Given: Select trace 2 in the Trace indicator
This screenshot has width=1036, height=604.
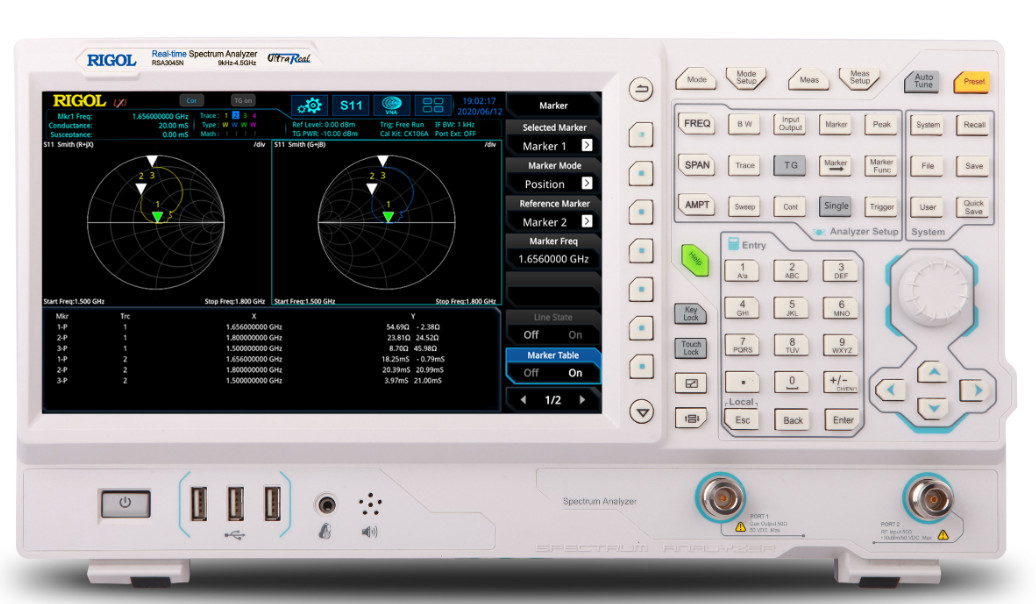Looking at the screenshot, I should [235, 116].
